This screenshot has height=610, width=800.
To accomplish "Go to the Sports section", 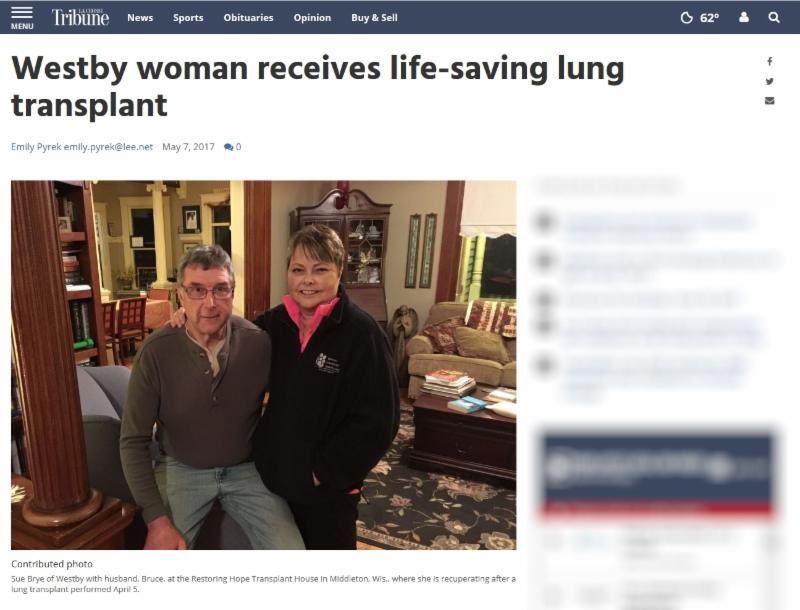I will (188, 17).
